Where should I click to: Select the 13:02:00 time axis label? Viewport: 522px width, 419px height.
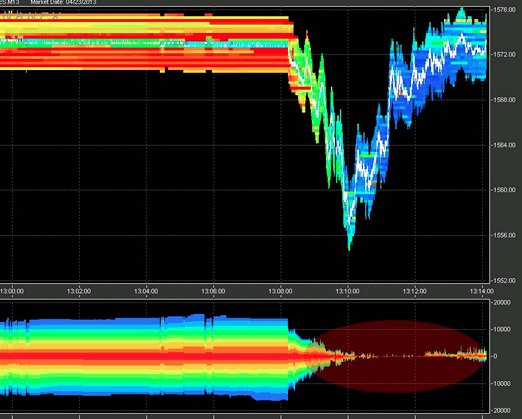[x=79, y=291]
